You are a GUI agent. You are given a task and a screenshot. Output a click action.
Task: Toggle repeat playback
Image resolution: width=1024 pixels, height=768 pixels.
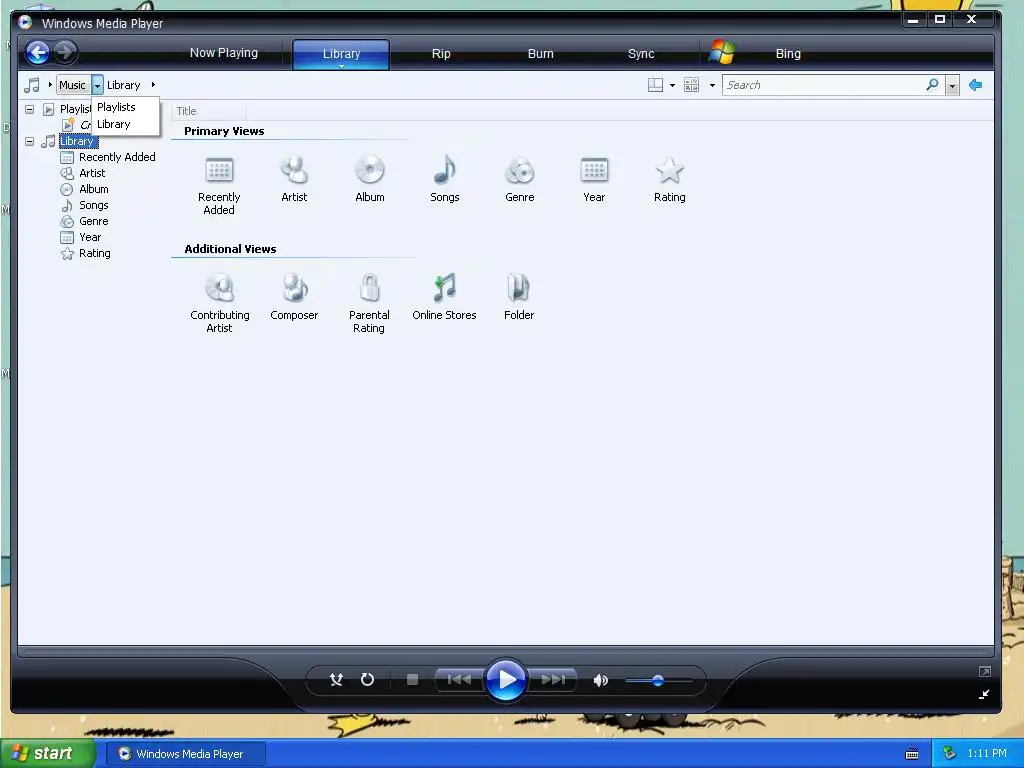[x=367, y=680]
